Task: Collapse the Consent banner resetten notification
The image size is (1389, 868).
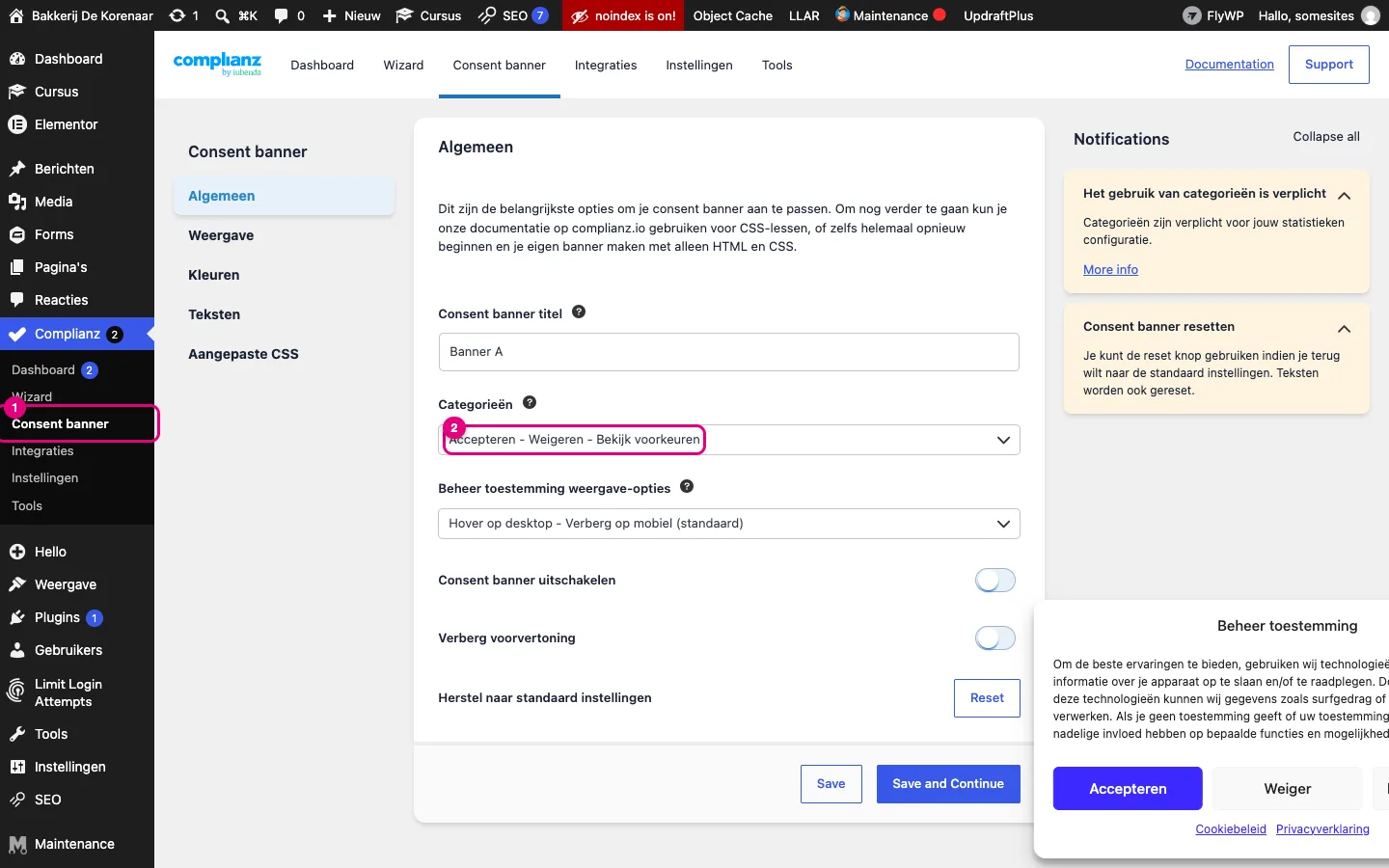Action: (x=1344, y=329)
